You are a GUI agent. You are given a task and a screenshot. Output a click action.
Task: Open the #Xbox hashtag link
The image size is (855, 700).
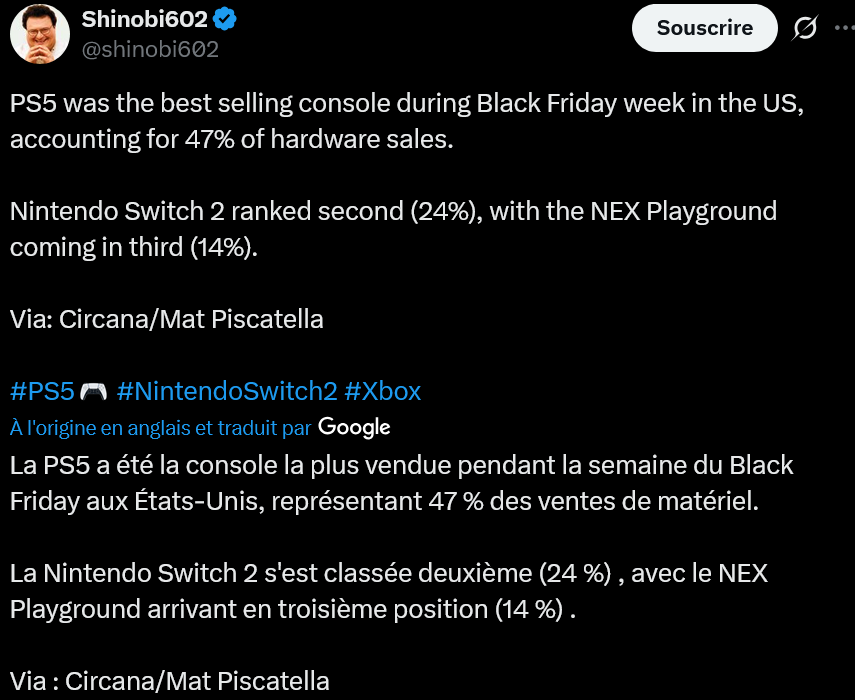[x=382, y=391]
